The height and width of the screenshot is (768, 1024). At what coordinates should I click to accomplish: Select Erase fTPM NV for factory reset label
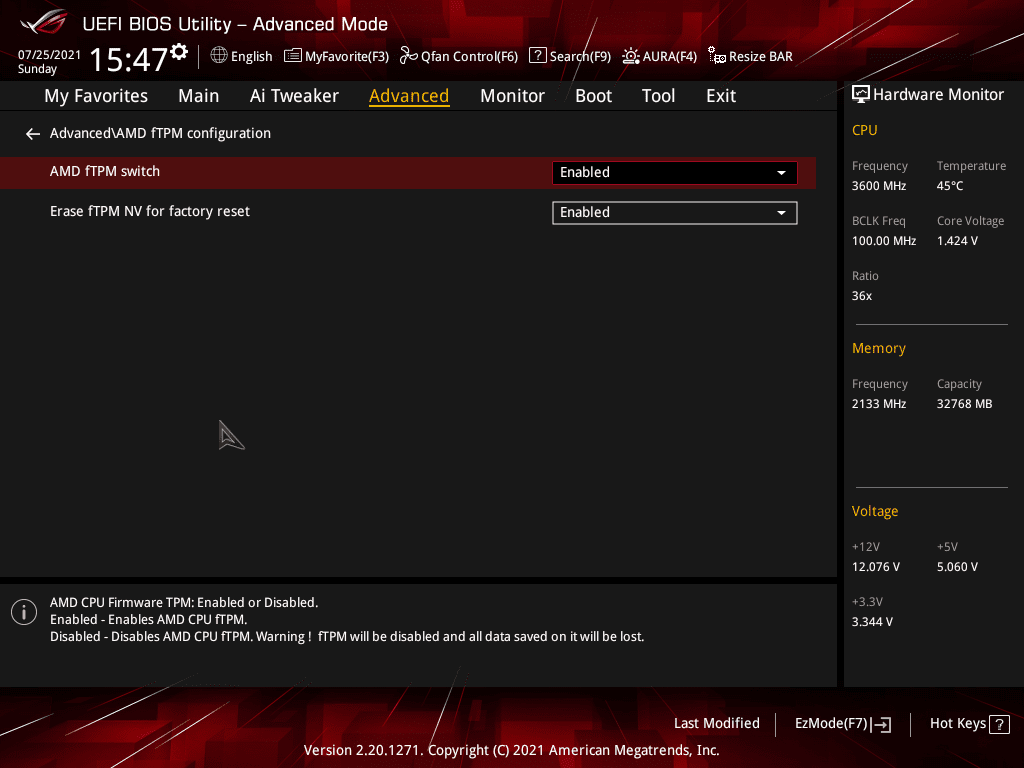point(150,212)
